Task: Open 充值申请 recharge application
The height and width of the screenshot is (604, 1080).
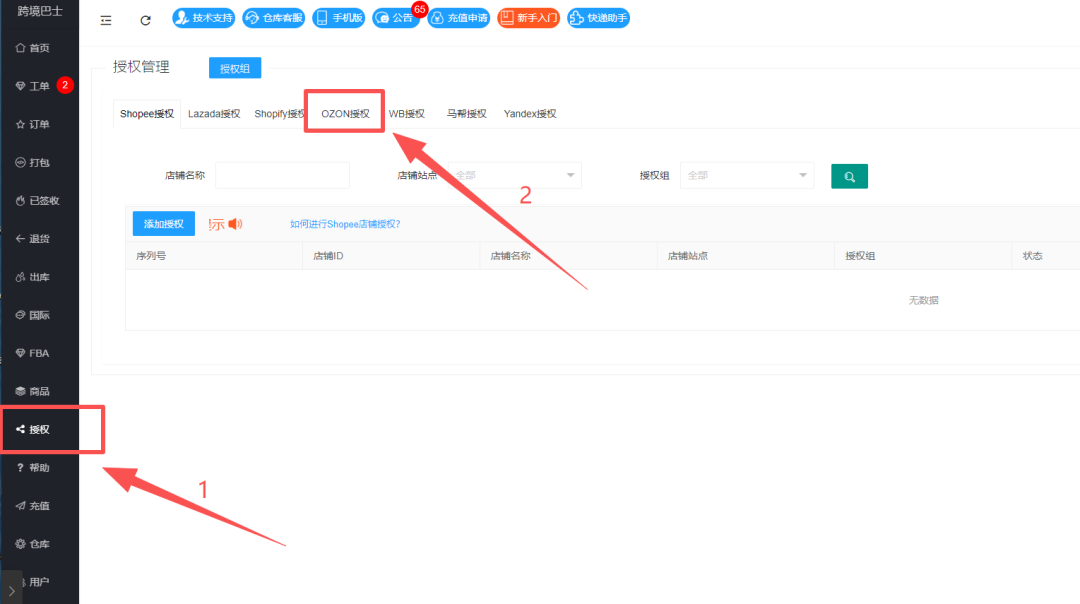Action: (459, 18)
